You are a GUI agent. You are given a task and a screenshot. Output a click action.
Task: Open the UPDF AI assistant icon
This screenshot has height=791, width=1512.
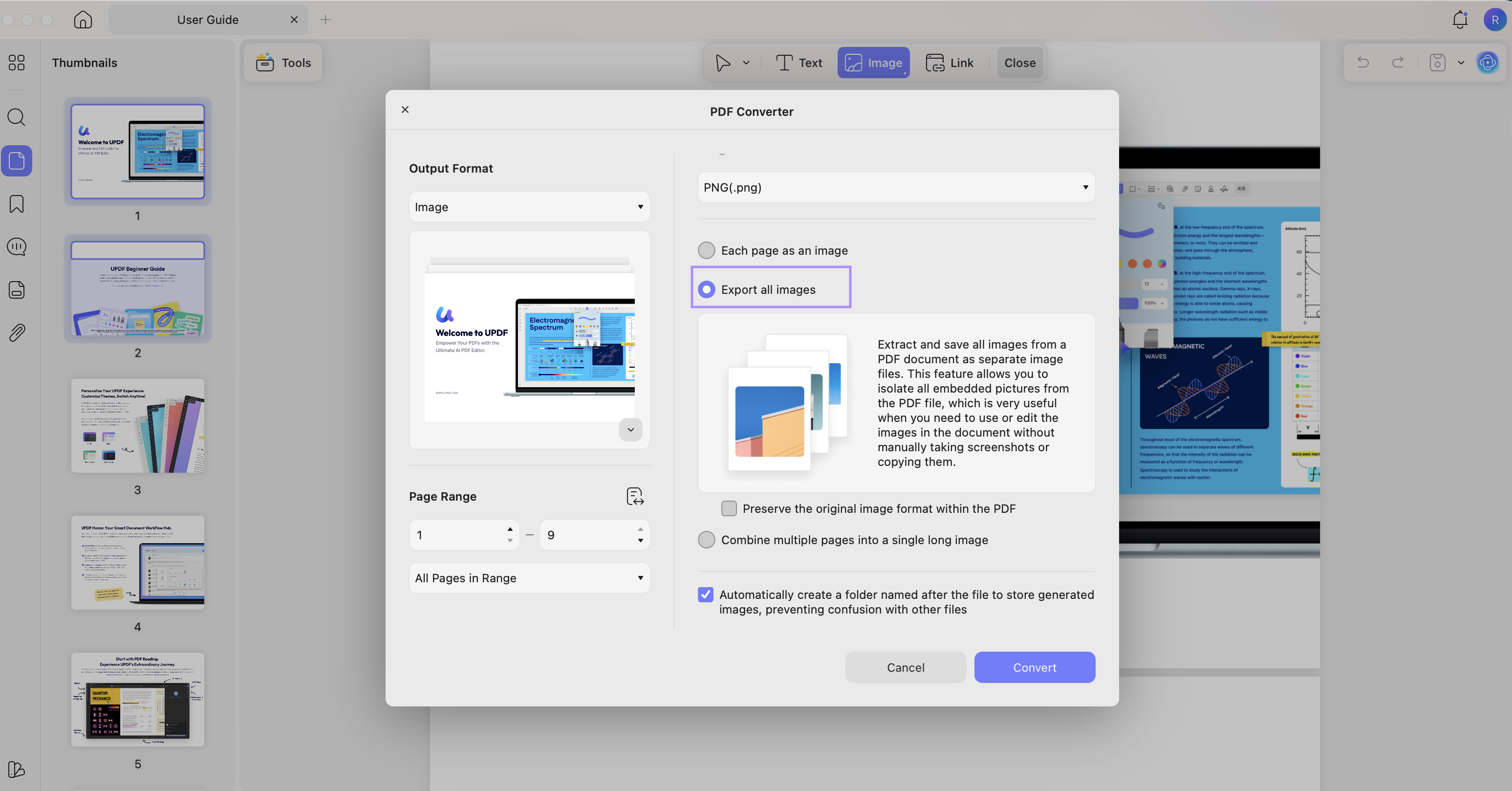pos(1488,63)
